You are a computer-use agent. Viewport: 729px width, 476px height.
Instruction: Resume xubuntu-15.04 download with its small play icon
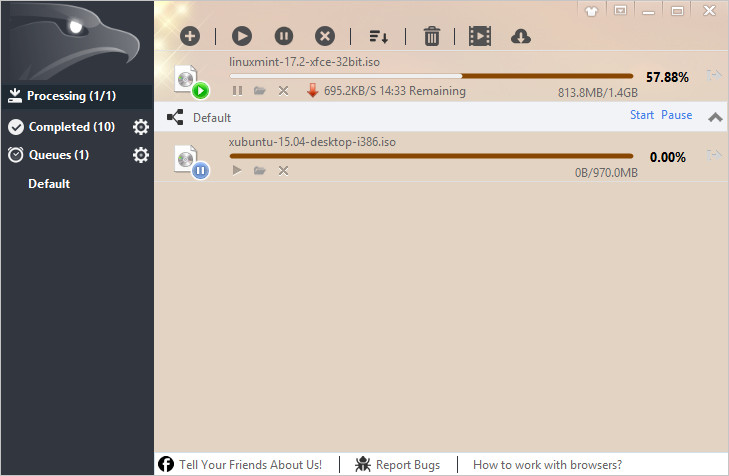237,170
